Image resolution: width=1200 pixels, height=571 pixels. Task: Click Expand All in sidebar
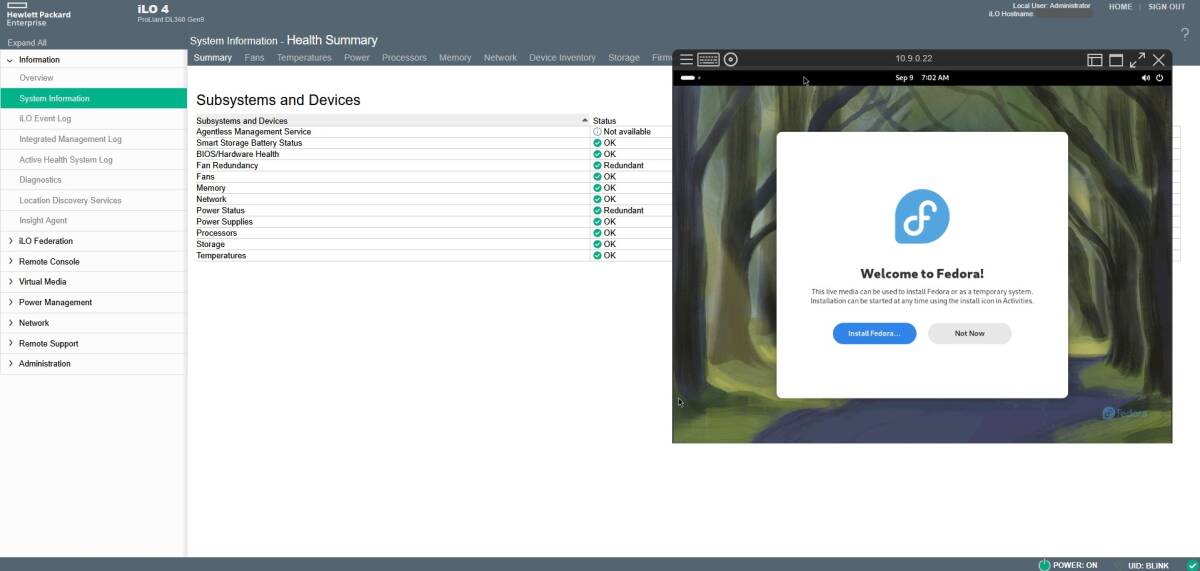pyautogui.click(x=27, y=43)
